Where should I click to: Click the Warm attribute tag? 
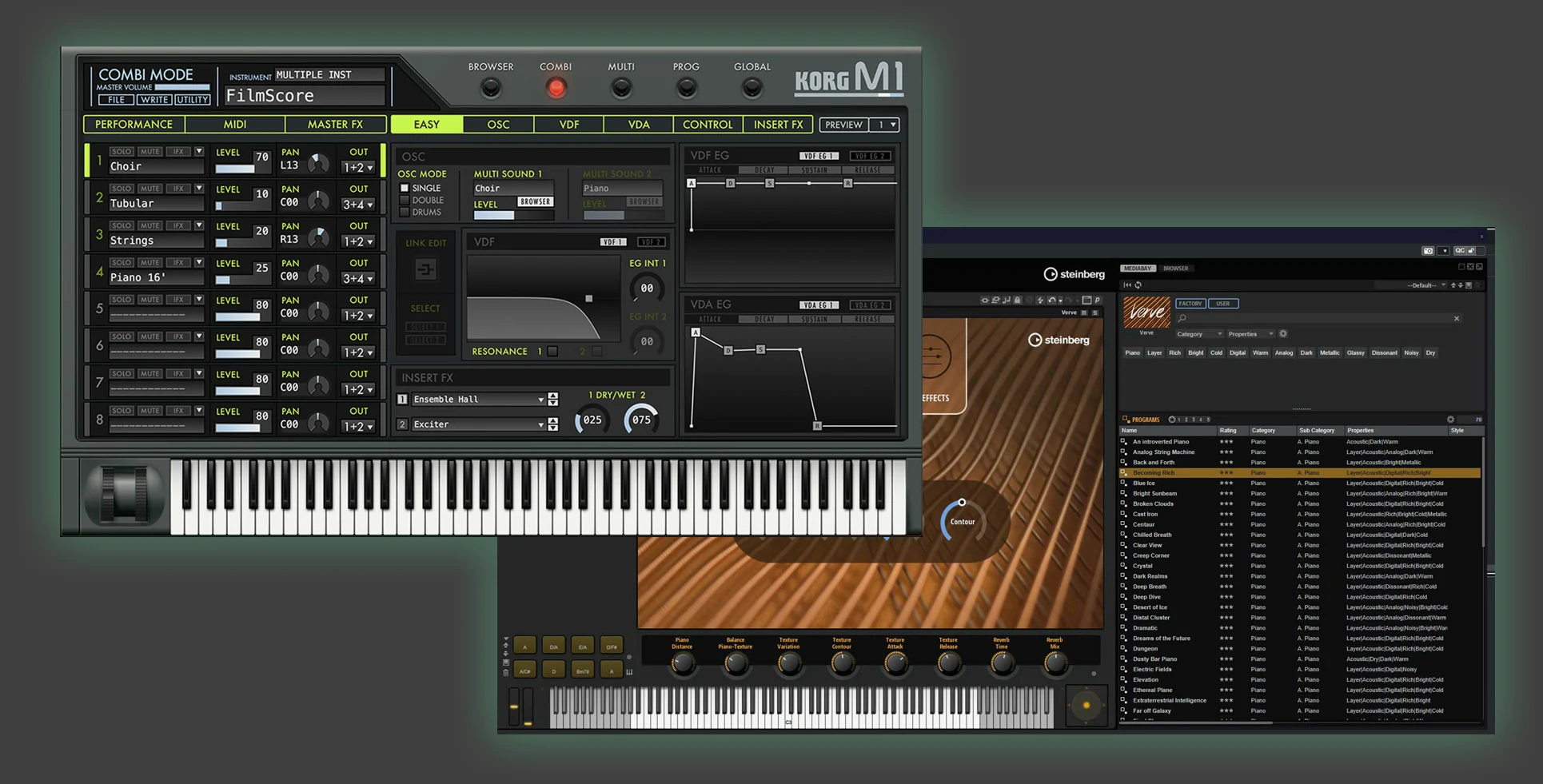(1260, 352)
